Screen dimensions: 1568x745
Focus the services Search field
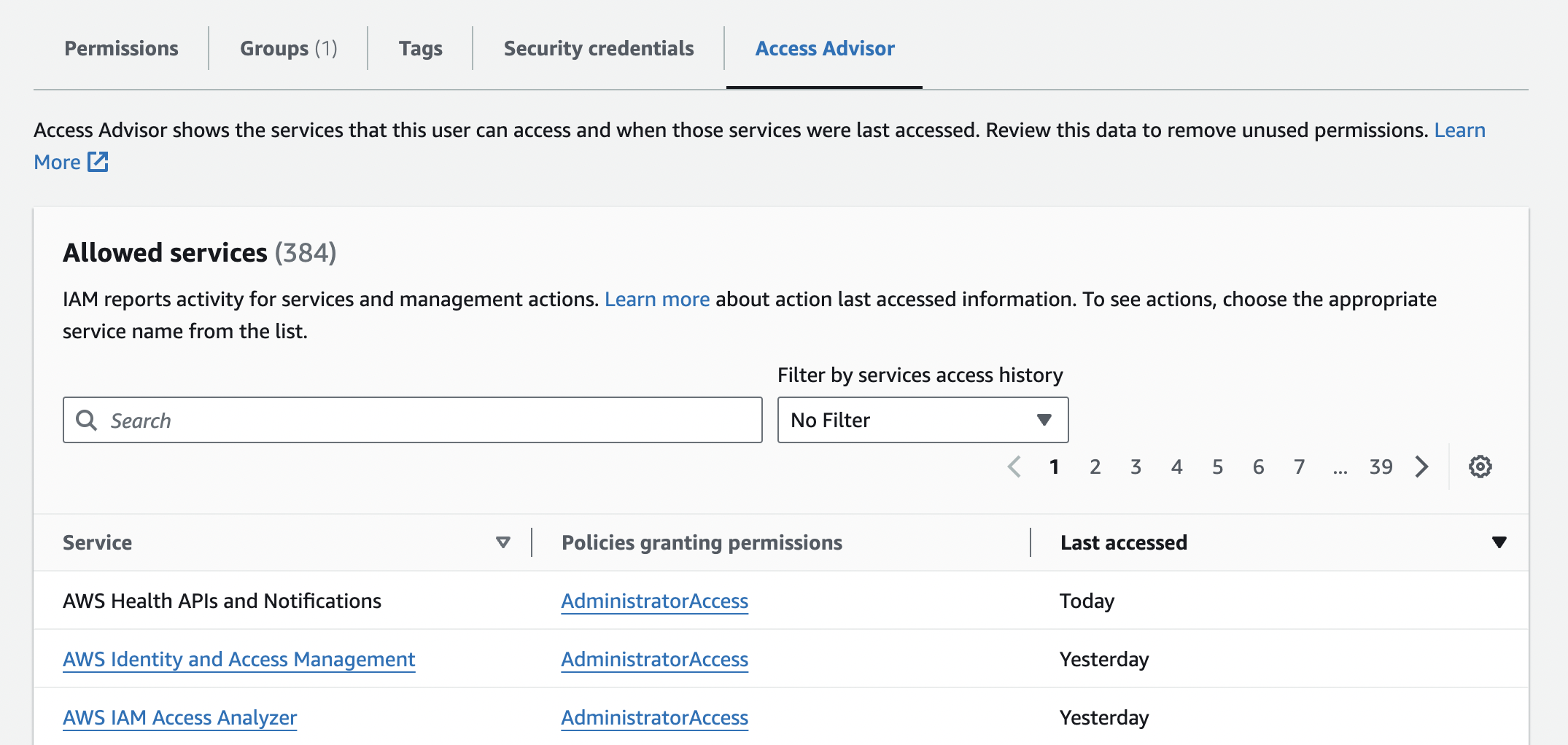point(412,420)
